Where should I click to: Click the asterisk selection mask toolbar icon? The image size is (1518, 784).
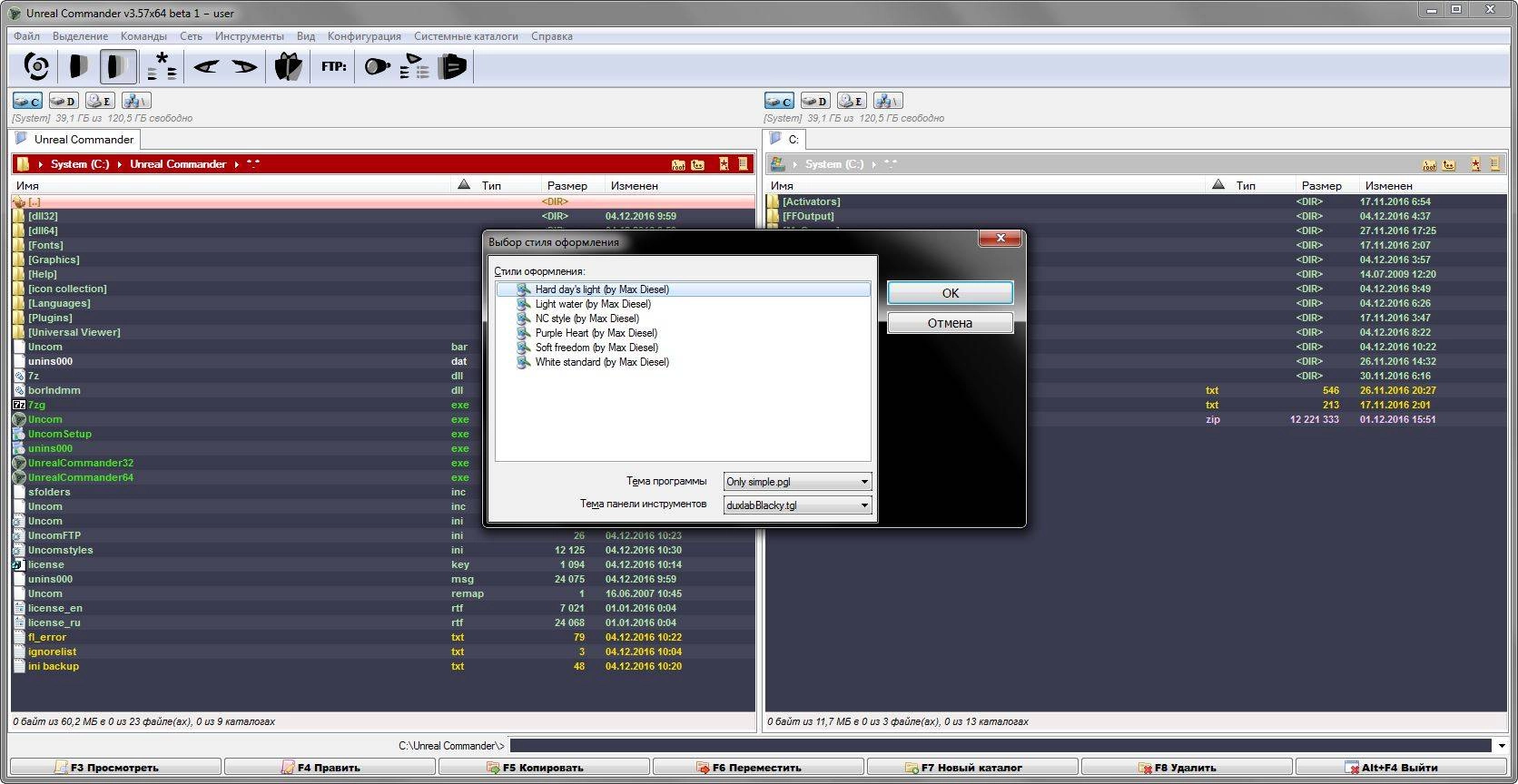(162, 66)
